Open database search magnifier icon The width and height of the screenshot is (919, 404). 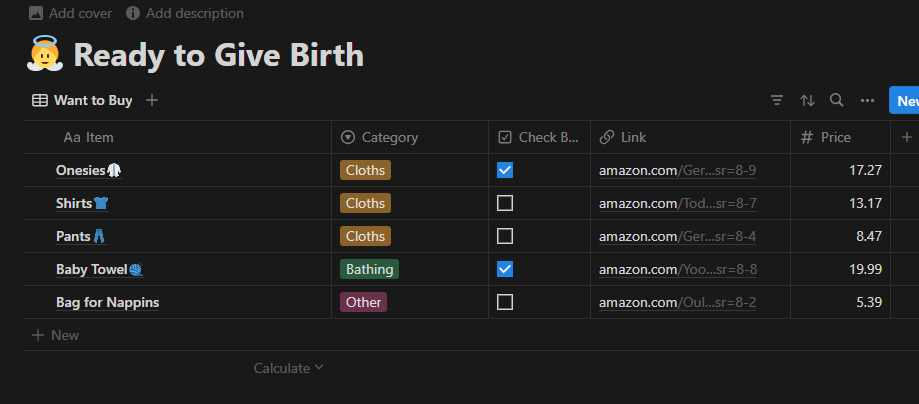point(837,101)
